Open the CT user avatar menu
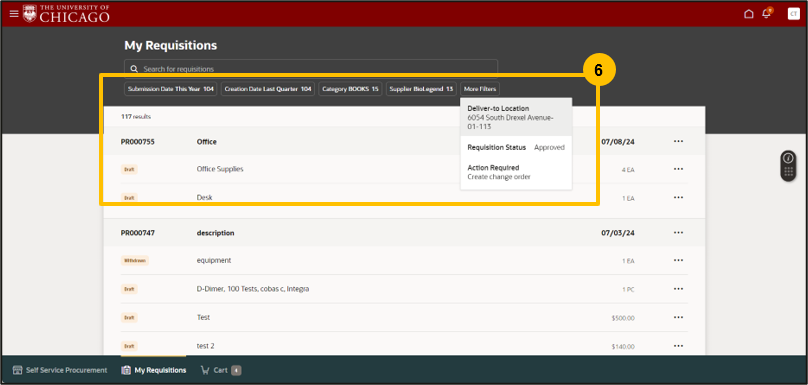Screen dimensions: 808x385 (794, 14)
